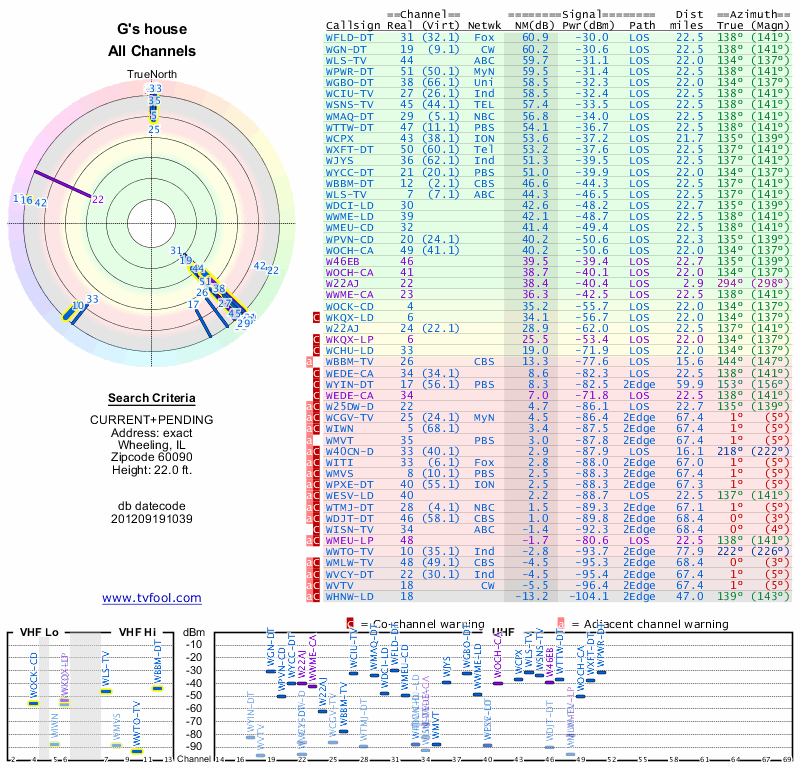The width and height of the screenshot is (800, 768).
Task: Select WXFT-DT in the callsign column
Action: click(349, 150)
